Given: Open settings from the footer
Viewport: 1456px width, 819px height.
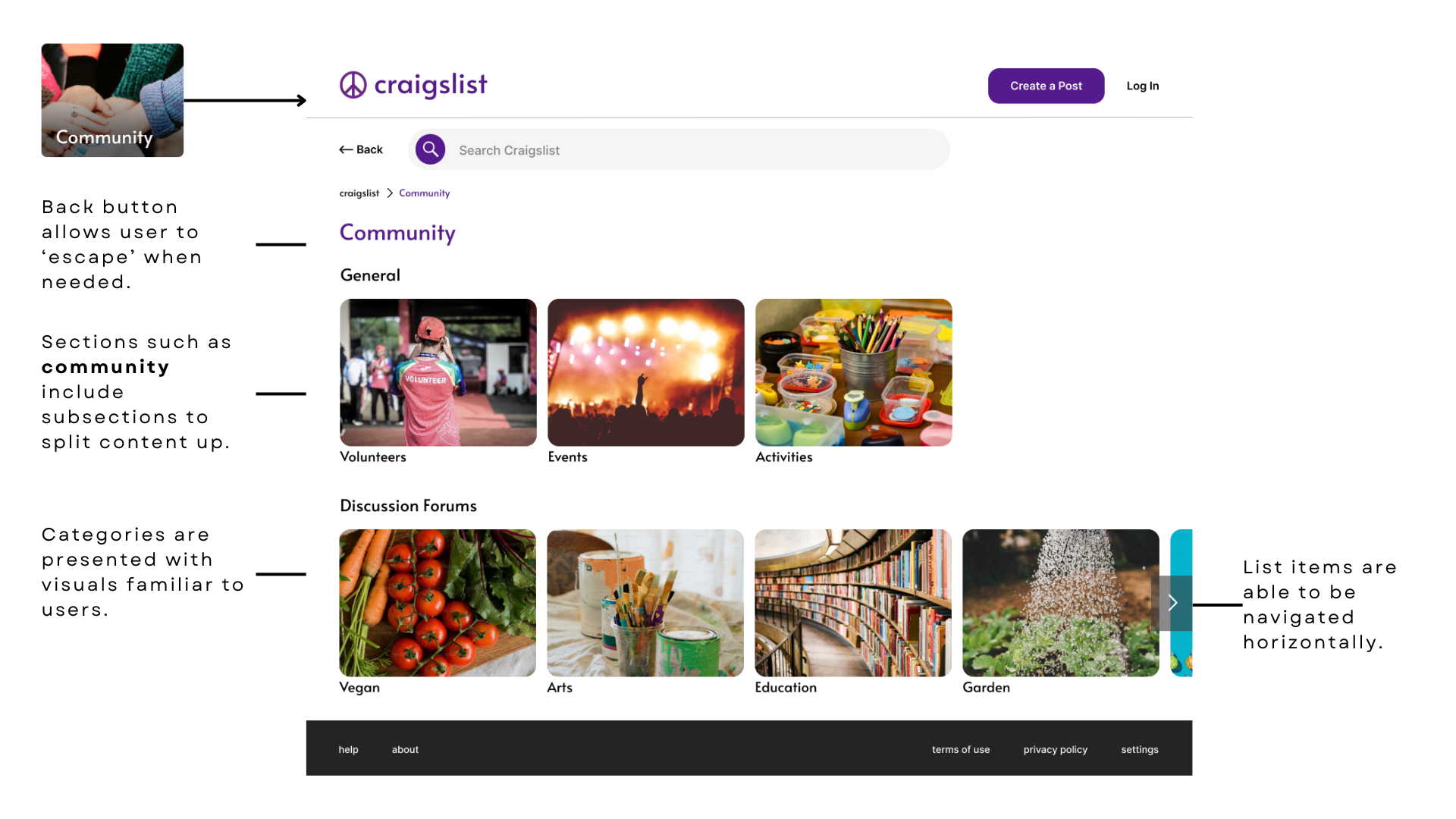Looking at the screenshot, I should point(1139,749).
